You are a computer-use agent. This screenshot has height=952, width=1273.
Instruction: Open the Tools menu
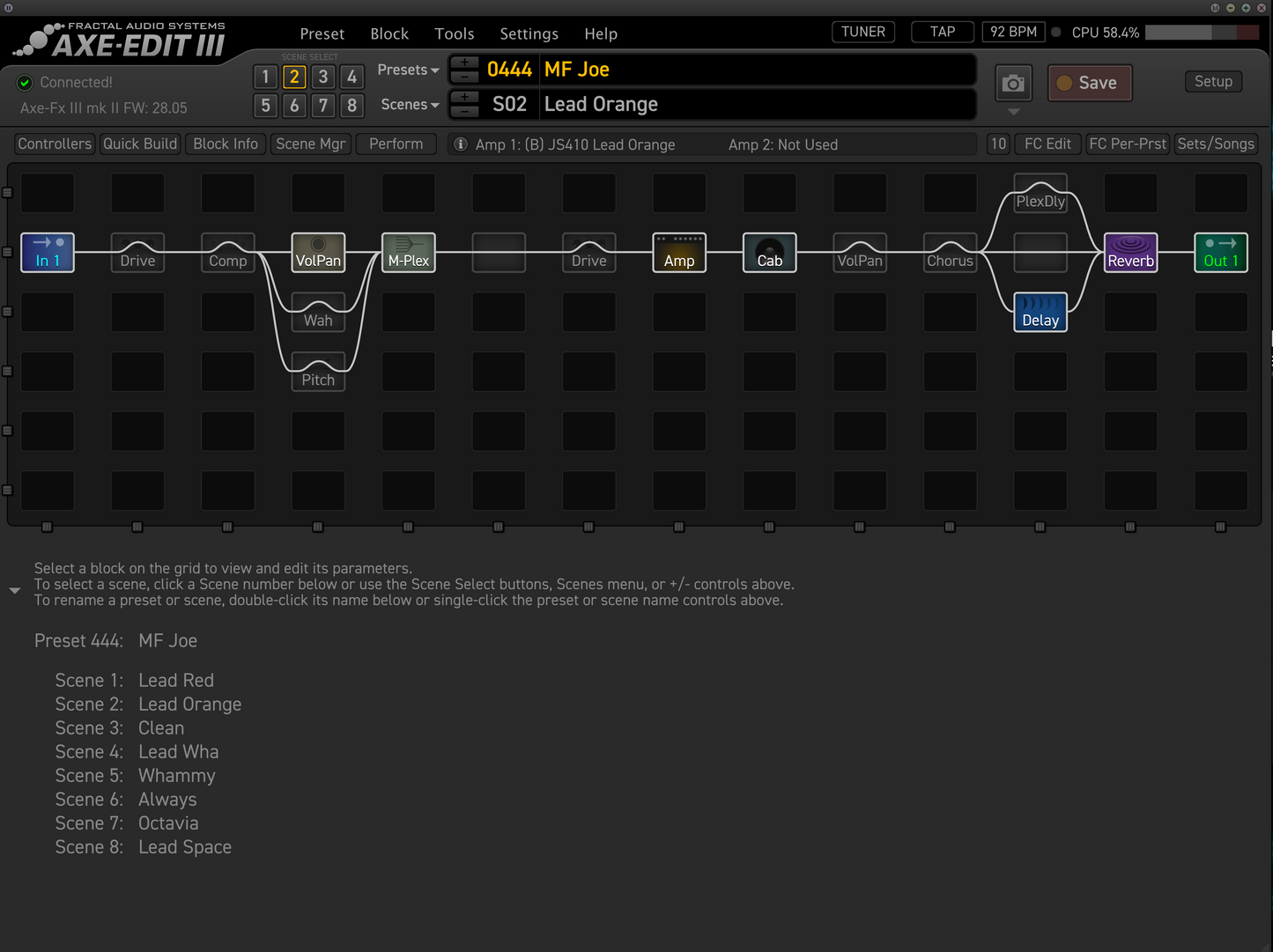455,33
